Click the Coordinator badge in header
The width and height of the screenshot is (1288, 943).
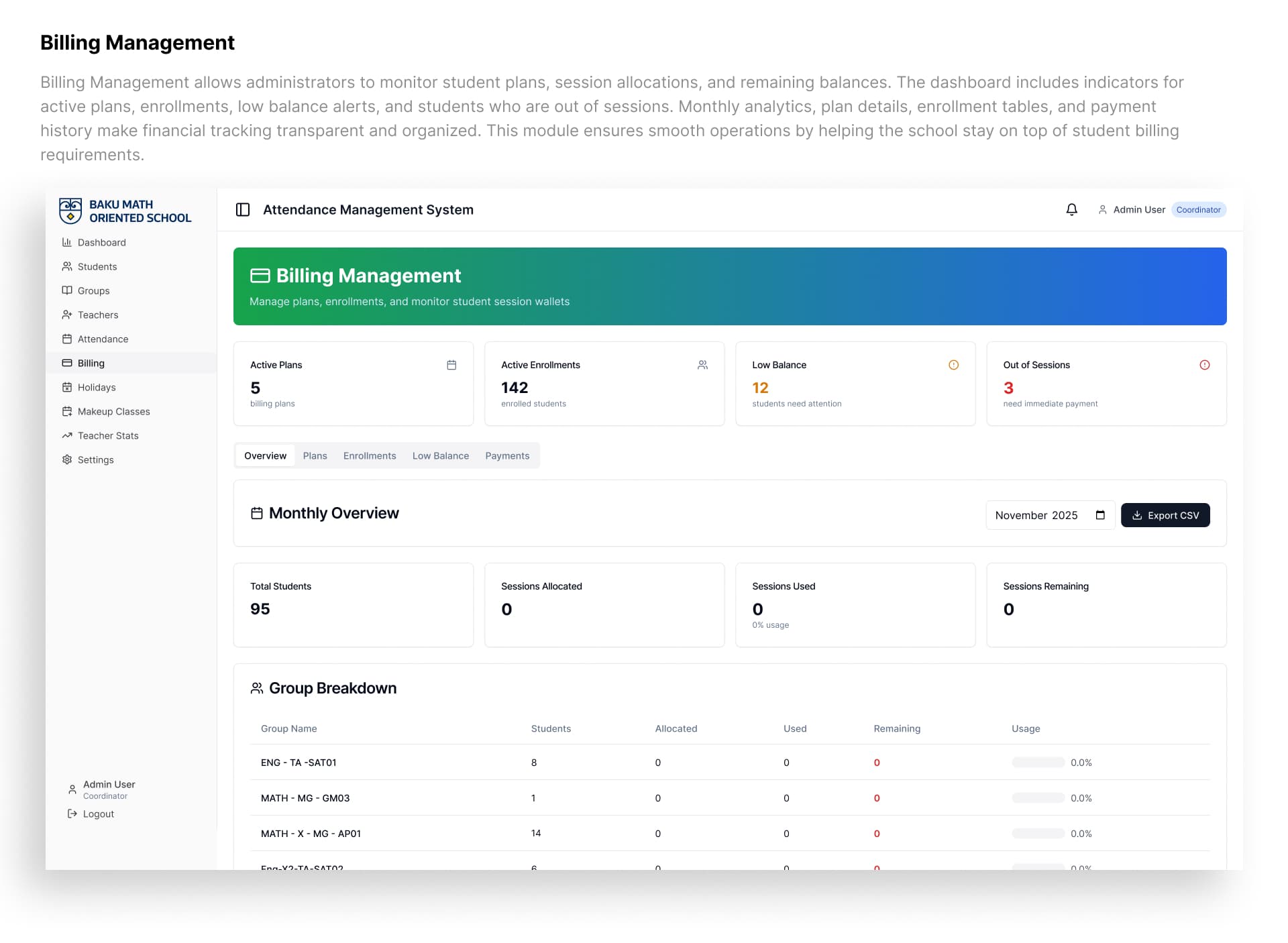(1198, 210)
